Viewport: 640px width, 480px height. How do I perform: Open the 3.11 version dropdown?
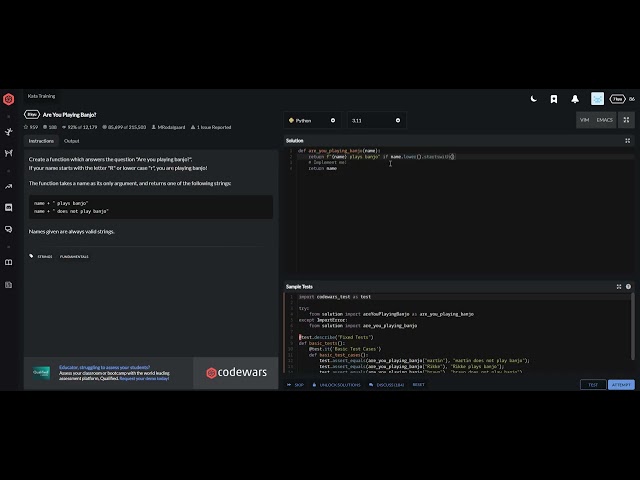click(x=377, y=120)
